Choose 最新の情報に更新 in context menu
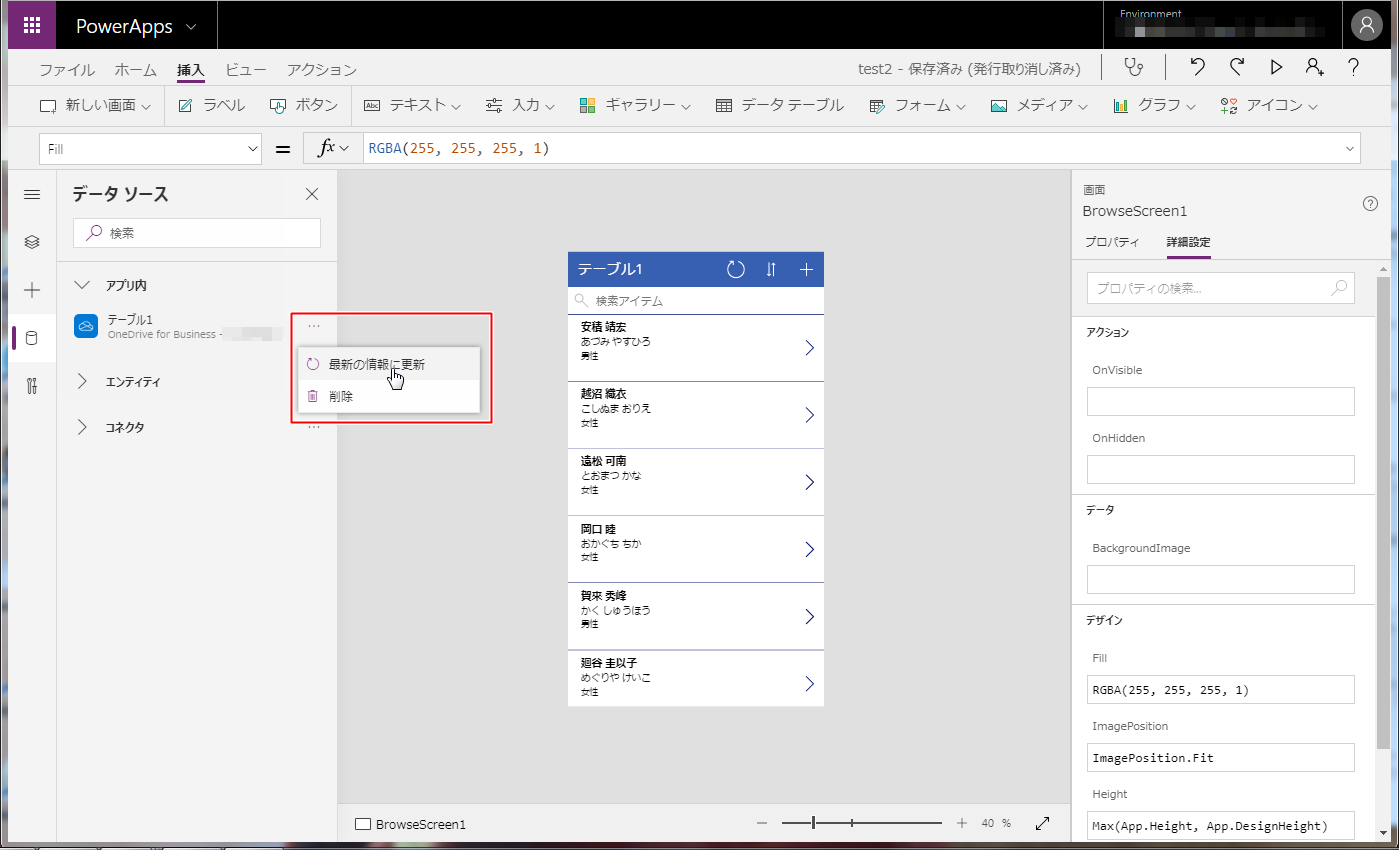Screen dimensions: 1399x850 389,364
